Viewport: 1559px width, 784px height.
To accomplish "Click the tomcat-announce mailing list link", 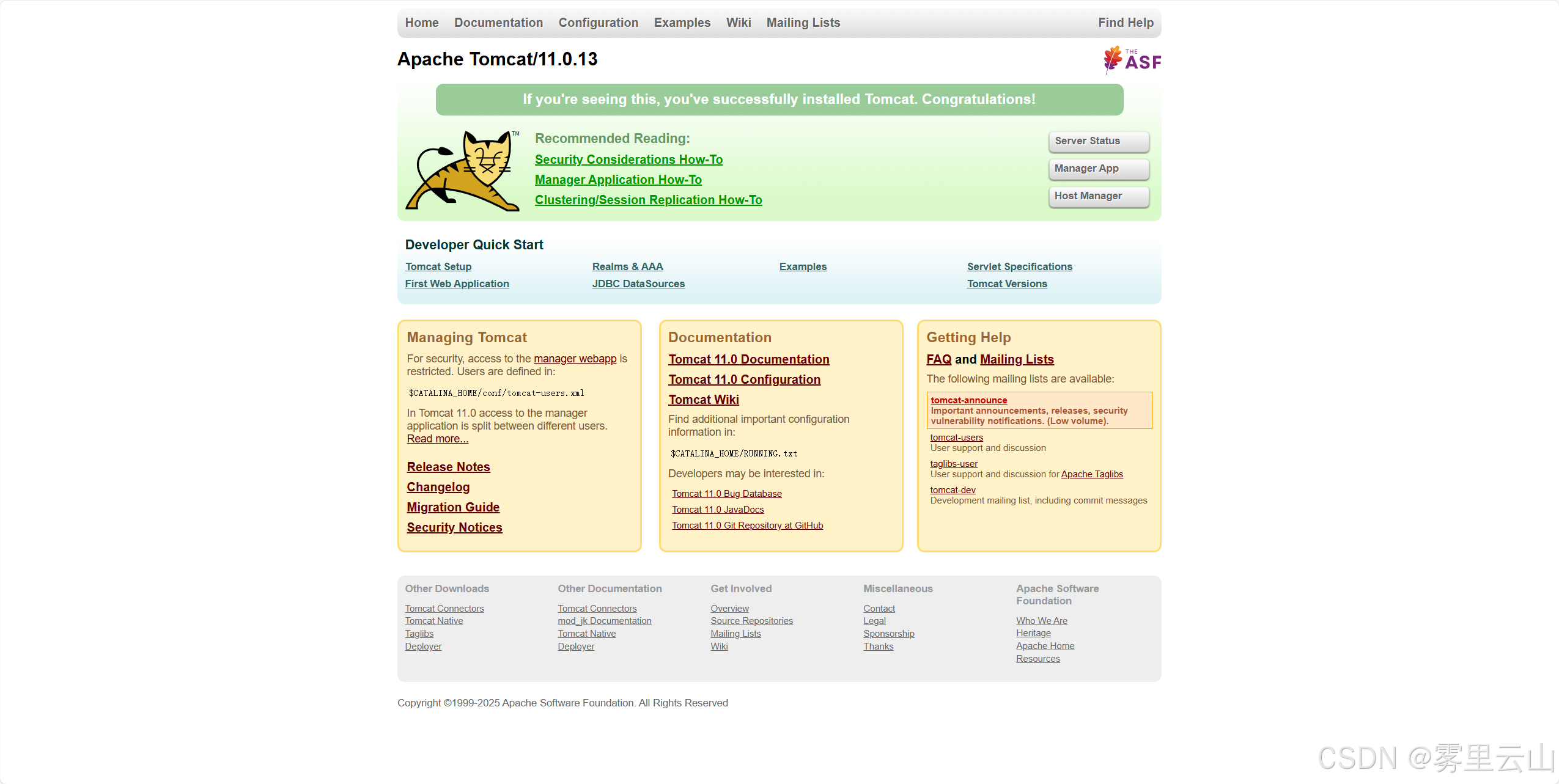I will pyautogui.click(x=968, y=400).
